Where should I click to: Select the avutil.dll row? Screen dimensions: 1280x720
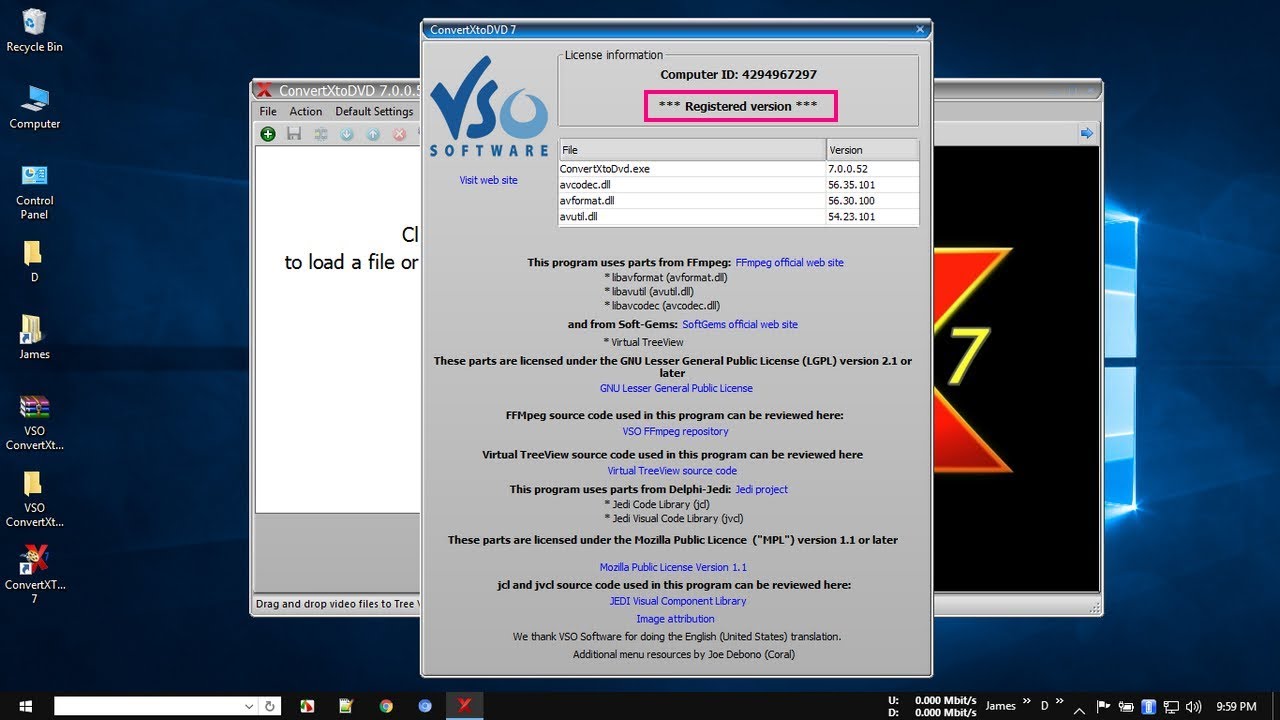738,217
